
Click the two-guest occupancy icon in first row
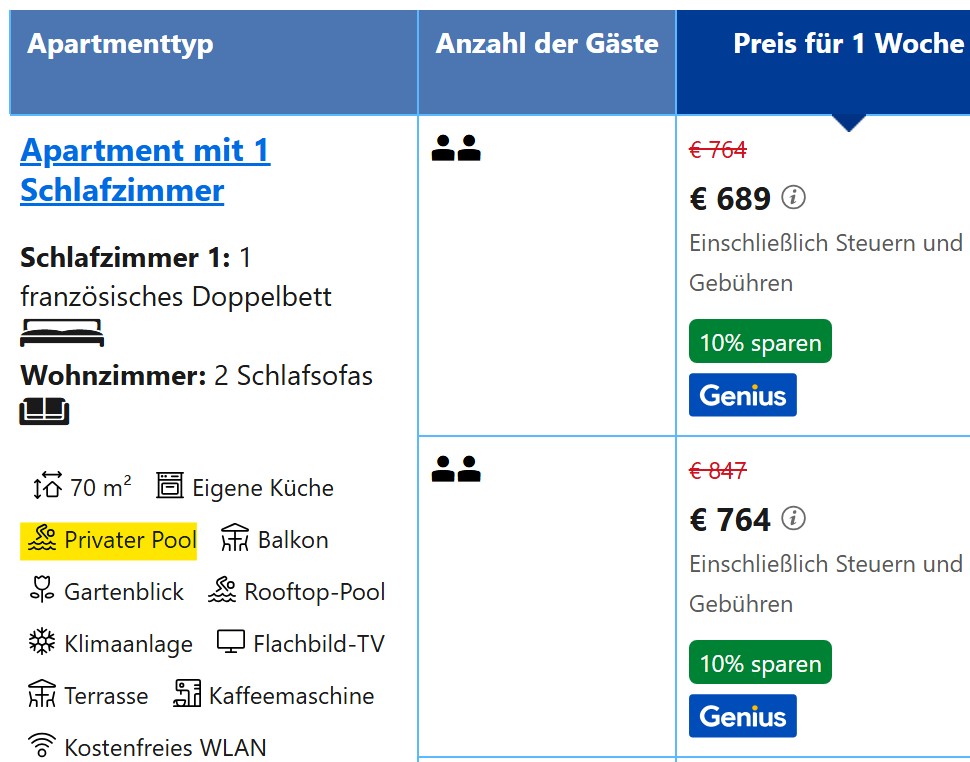pos(456,148)
